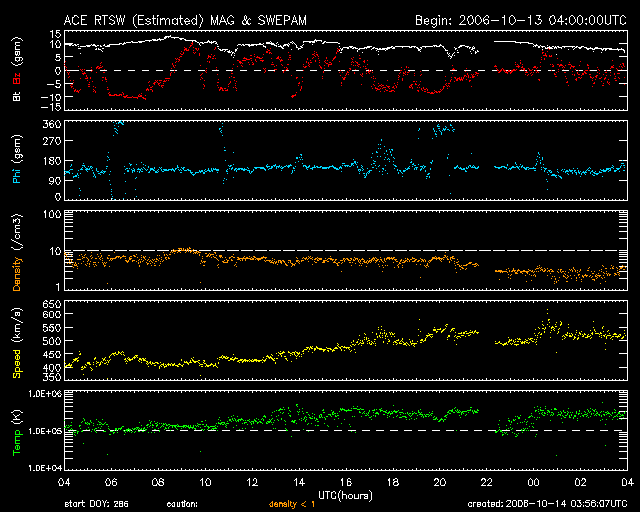Click the "00" midnight hour tick label
The height and width of the screenshot is (512, 640).
click(x=533, y=482)
